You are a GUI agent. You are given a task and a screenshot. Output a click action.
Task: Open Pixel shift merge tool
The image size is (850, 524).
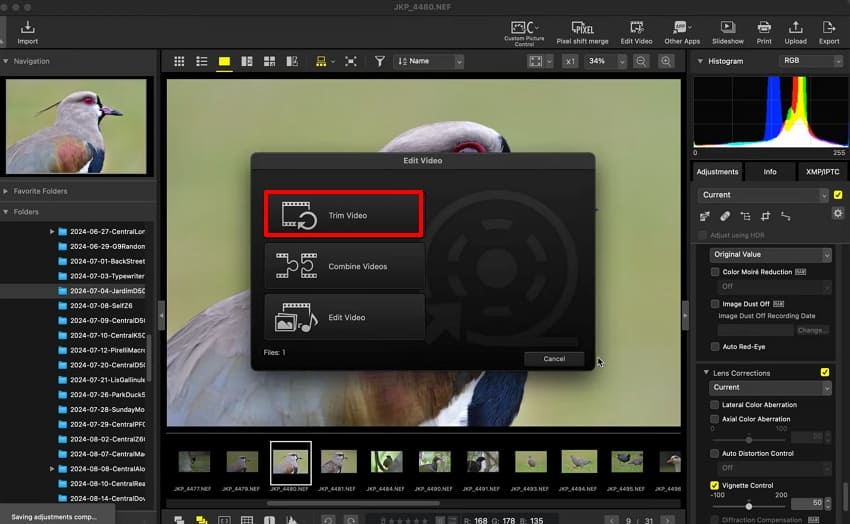[582, 33]
